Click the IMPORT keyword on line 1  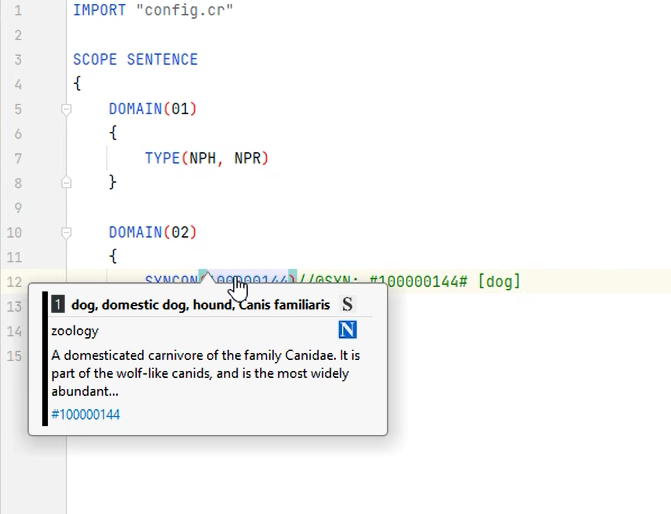pyautogui.click(x=99, y=10)
